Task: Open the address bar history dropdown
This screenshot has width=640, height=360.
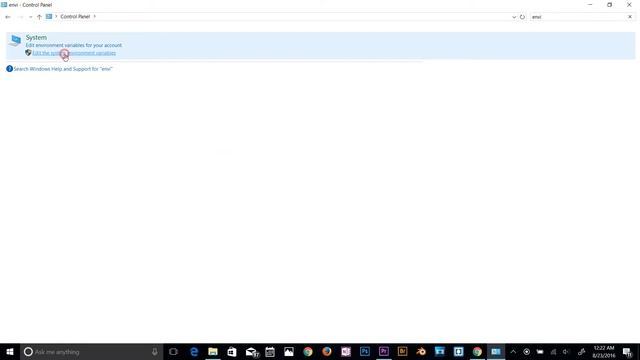Action: point(514,17)
